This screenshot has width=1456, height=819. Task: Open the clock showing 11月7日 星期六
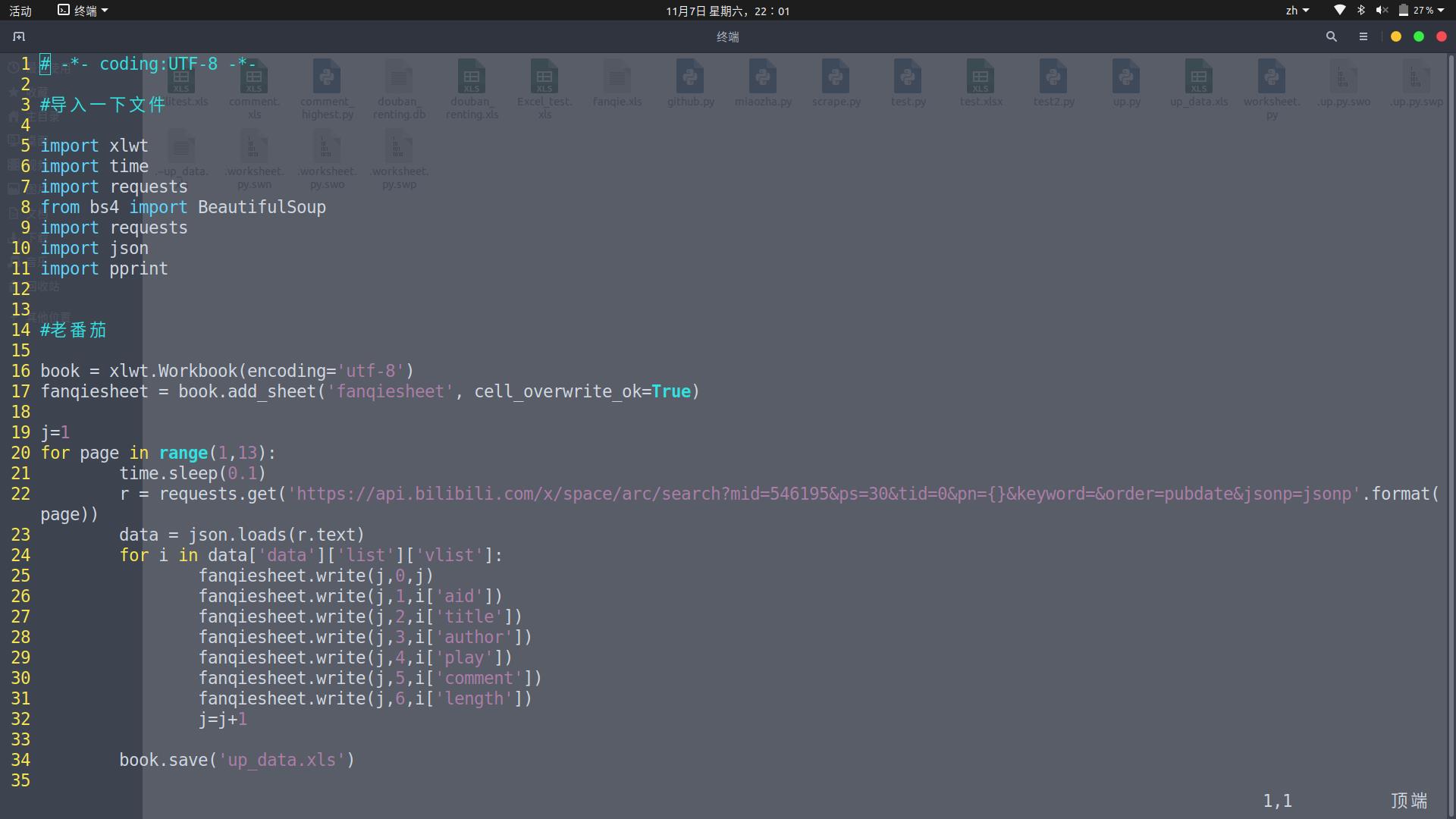(727, 11)
